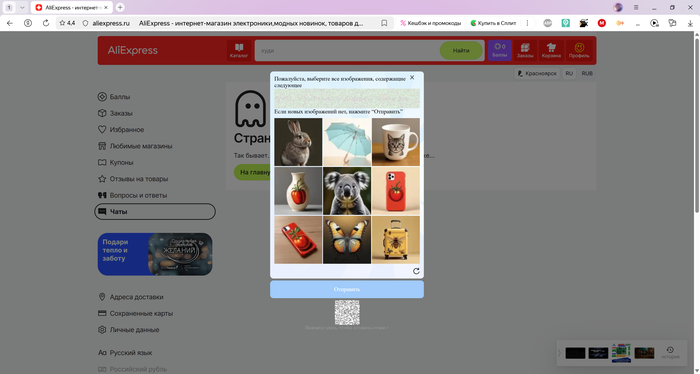Click the На главную button
The width and height of the screenshot is (700, 374).
253,172
